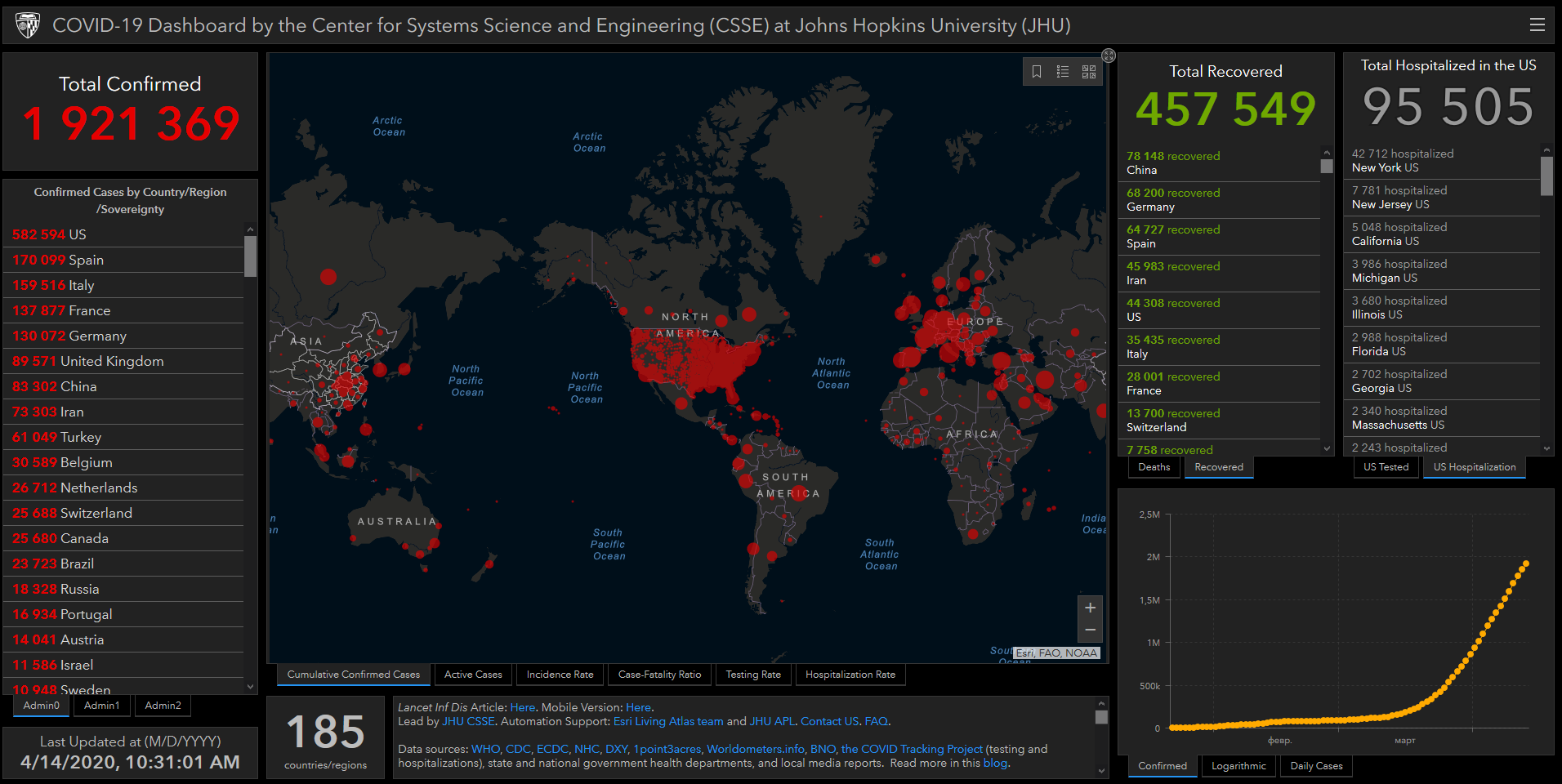Open Esri Living Atlas team link
The image size is (1562, 784).
(668, 722)
